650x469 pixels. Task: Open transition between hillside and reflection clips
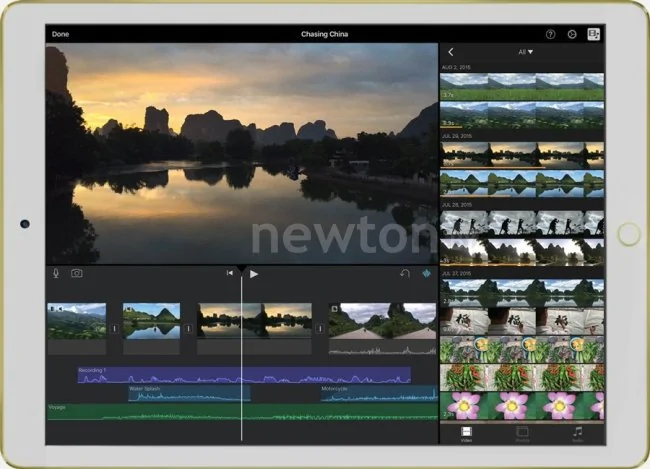point(114,329)
